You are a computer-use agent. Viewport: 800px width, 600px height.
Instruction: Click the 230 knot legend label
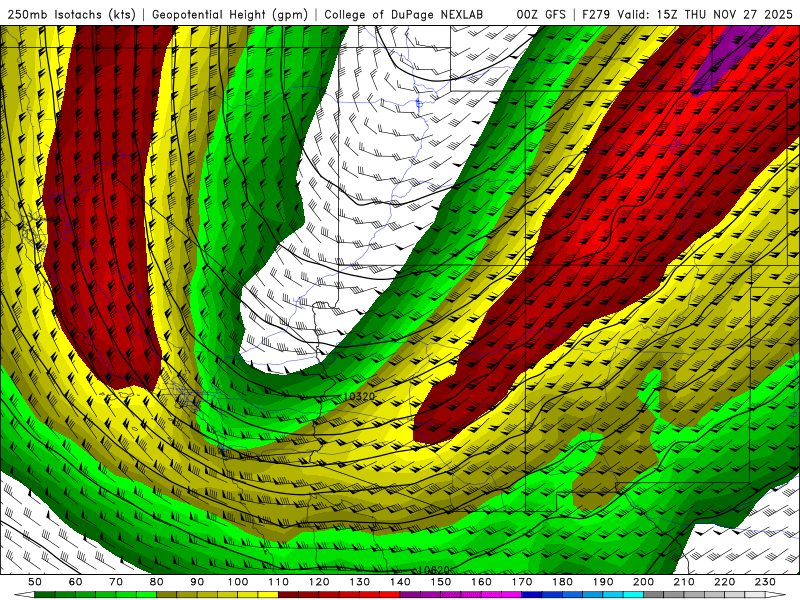pyautogui.click(x=765, y=582)
